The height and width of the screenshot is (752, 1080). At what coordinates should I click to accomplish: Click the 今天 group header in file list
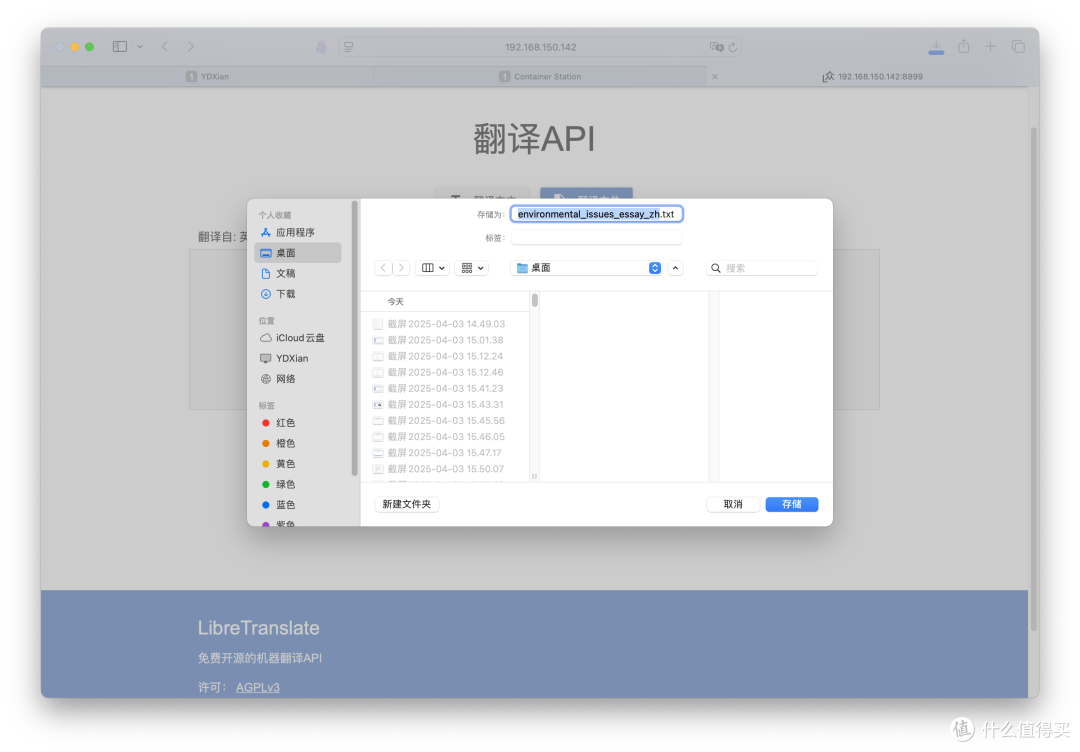[x=395, y=302]
